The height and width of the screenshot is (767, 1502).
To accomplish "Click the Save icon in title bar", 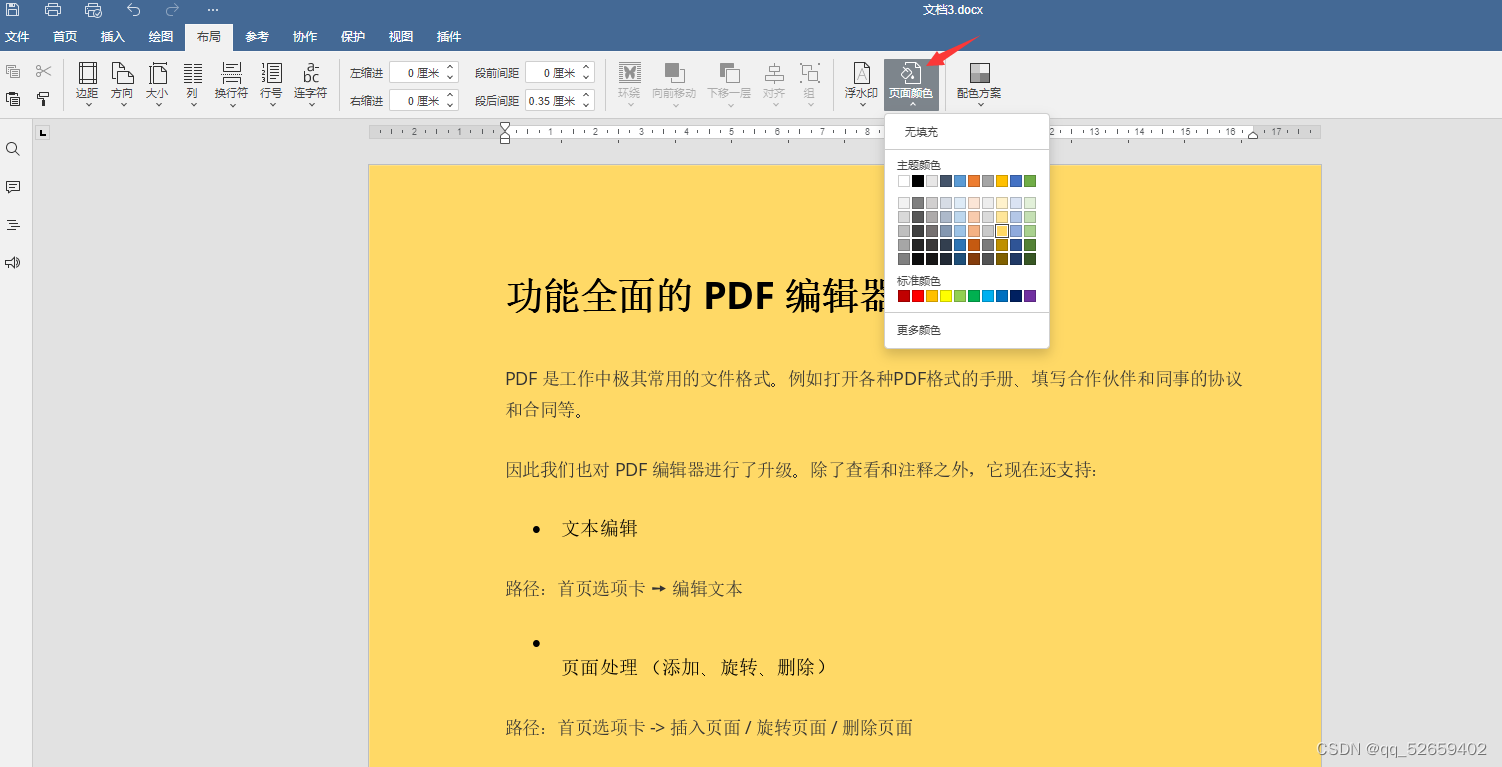I will click(x=13, y=10).
